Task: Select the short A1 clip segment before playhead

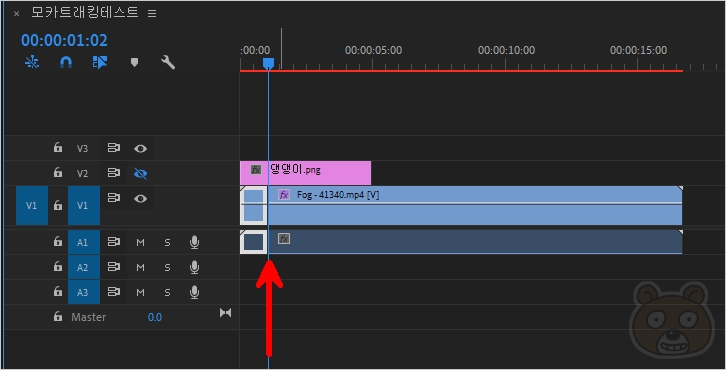Action: pos(253,242)
